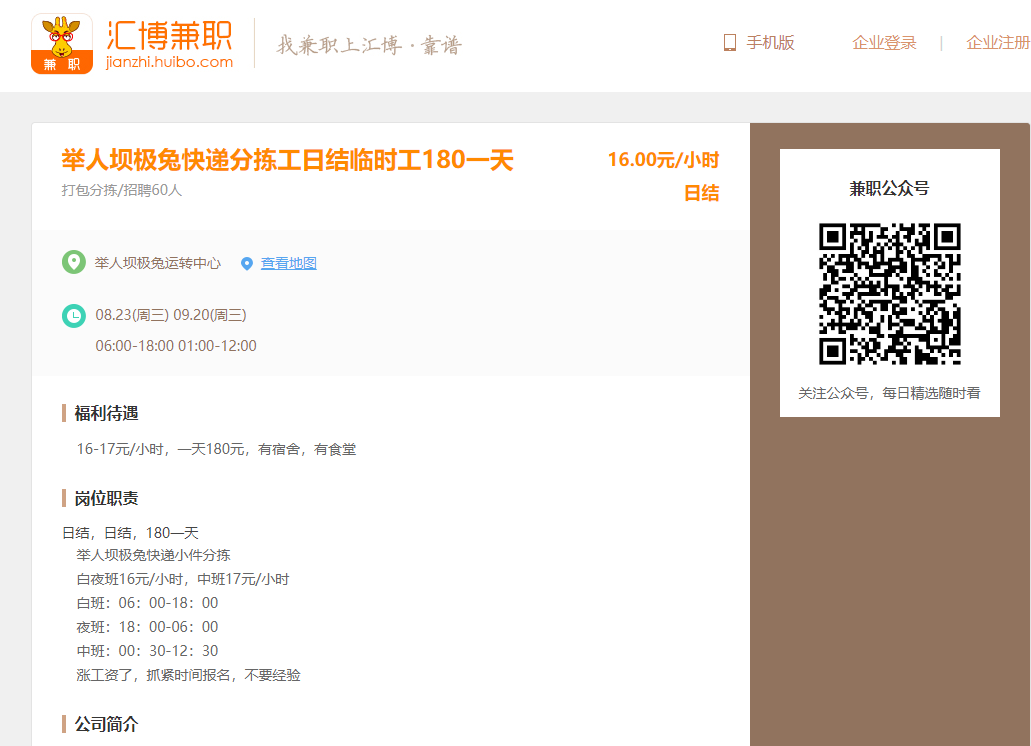Click the 白班：06：00-18：00 shift line
Screen dimensions: 1031x746
147,603
